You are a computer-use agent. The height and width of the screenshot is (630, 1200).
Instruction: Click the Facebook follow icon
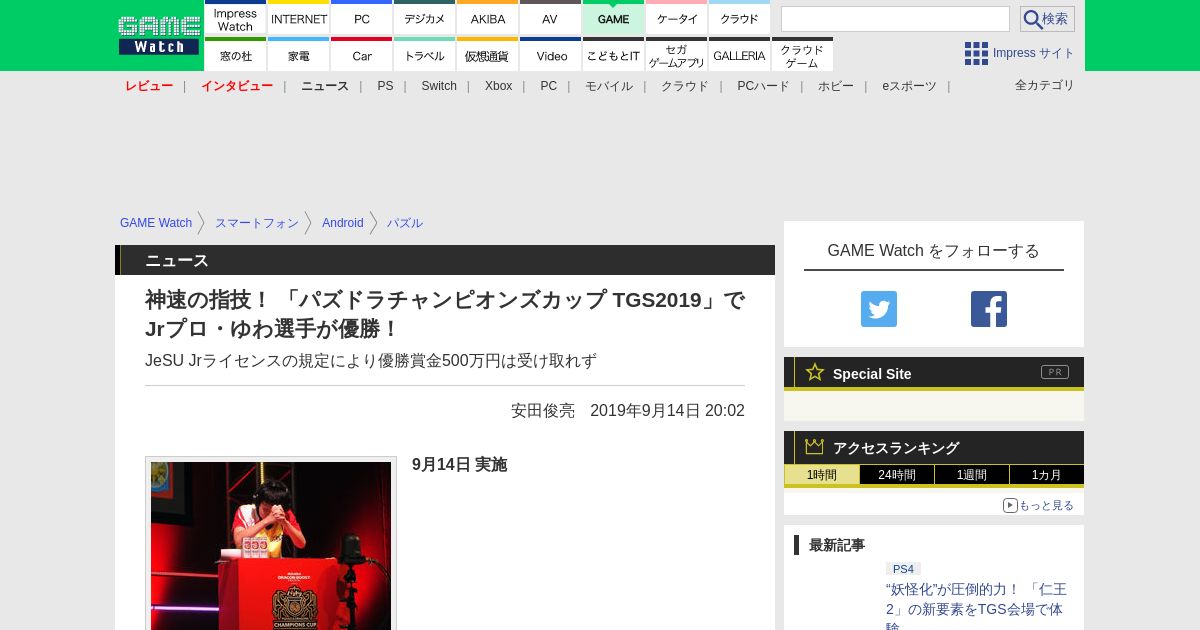[x=989, y=309]
